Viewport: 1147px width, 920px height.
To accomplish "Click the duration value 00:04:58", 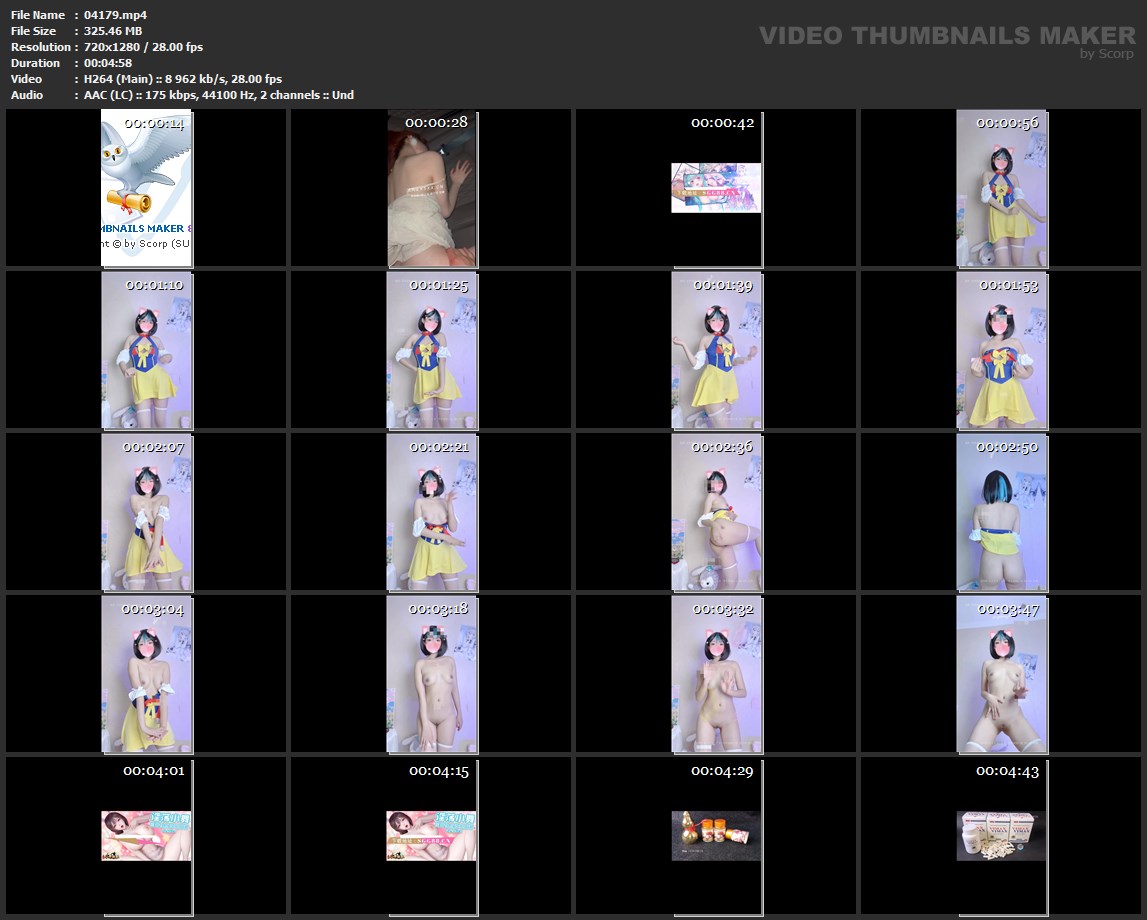I will 108,63.
